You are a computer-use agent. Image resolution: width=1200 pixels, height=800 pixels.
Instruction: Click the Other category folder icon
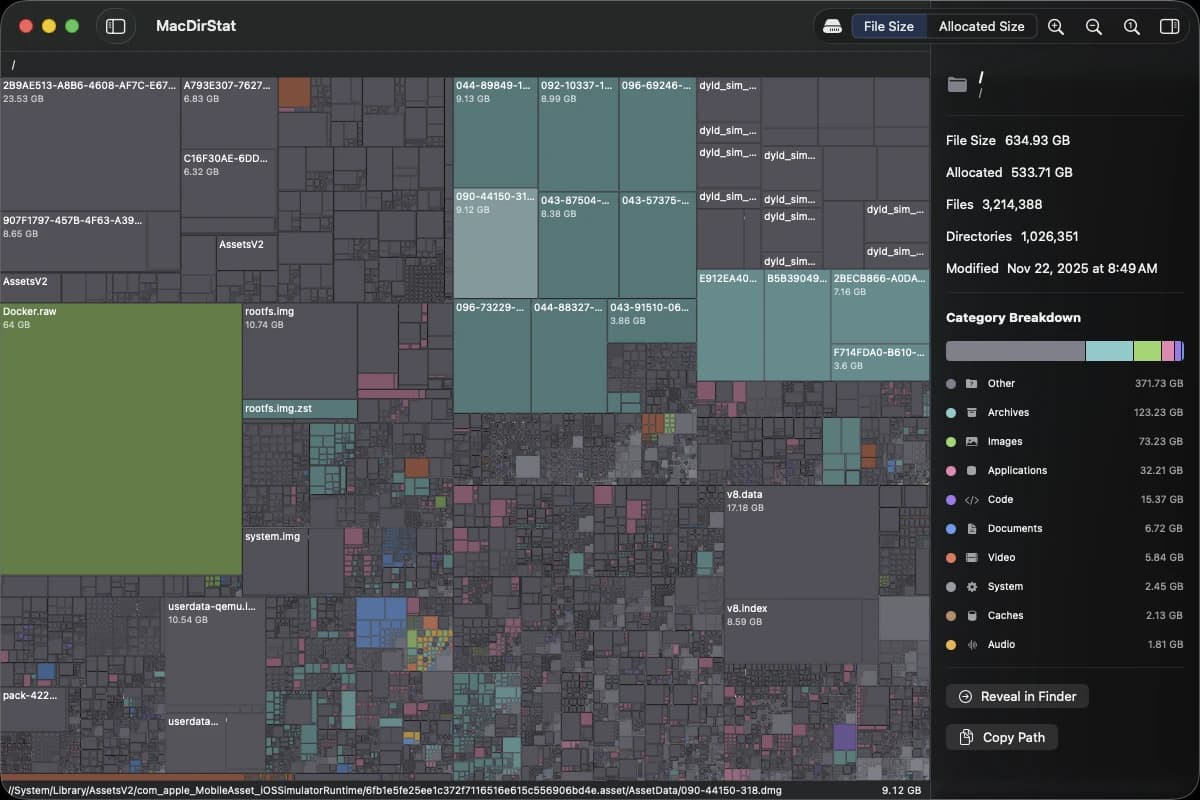[971, 384]
